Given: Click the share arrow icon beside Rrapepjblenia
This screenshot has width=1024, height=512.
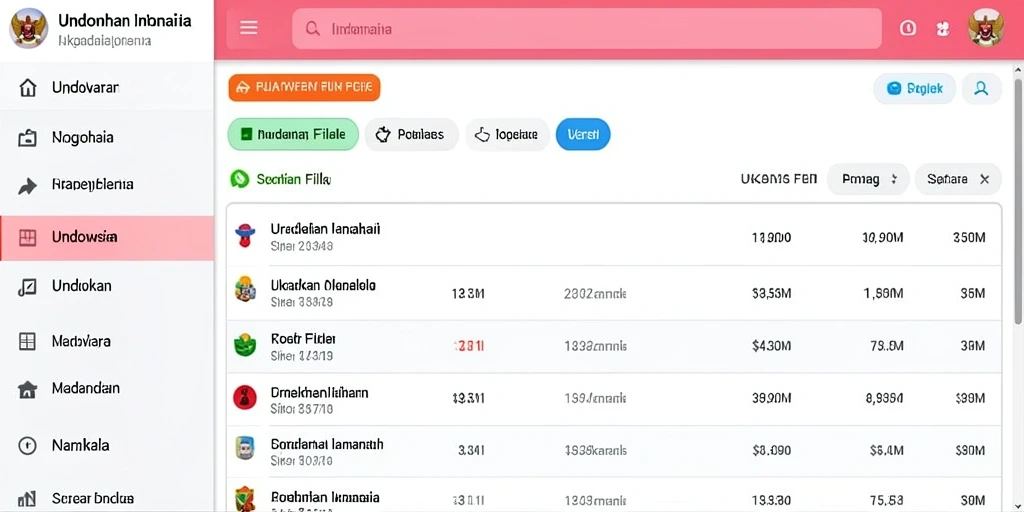Looking at the screenshot, I should coord(27,186).
